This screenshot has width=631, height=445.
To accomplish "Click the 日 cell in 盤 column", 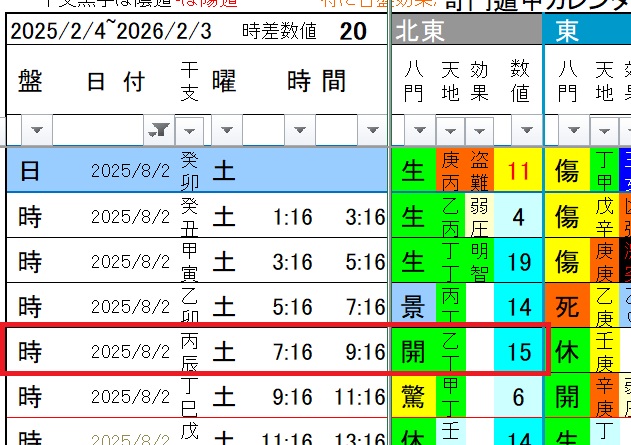I will [x=30, y=171].
